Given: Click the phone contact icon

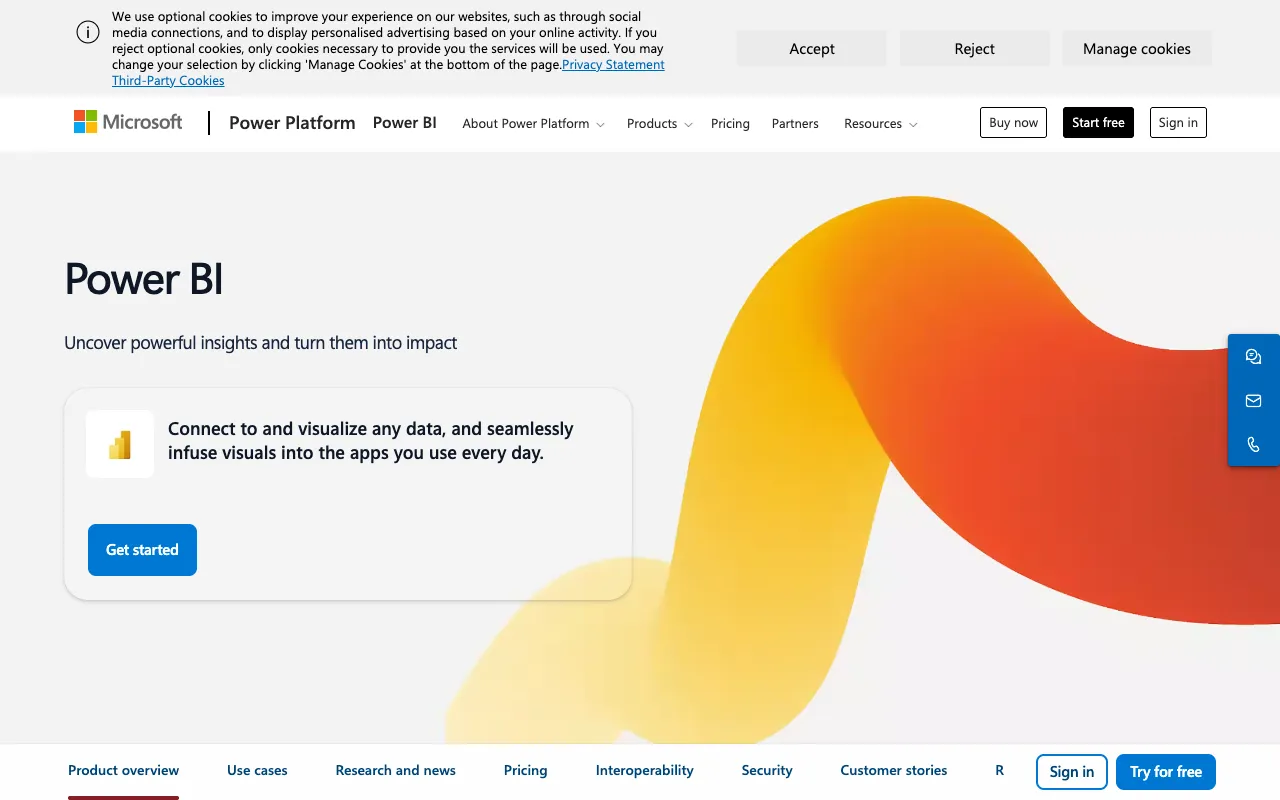Looking at the screenshot, I should pos(1253,444).
